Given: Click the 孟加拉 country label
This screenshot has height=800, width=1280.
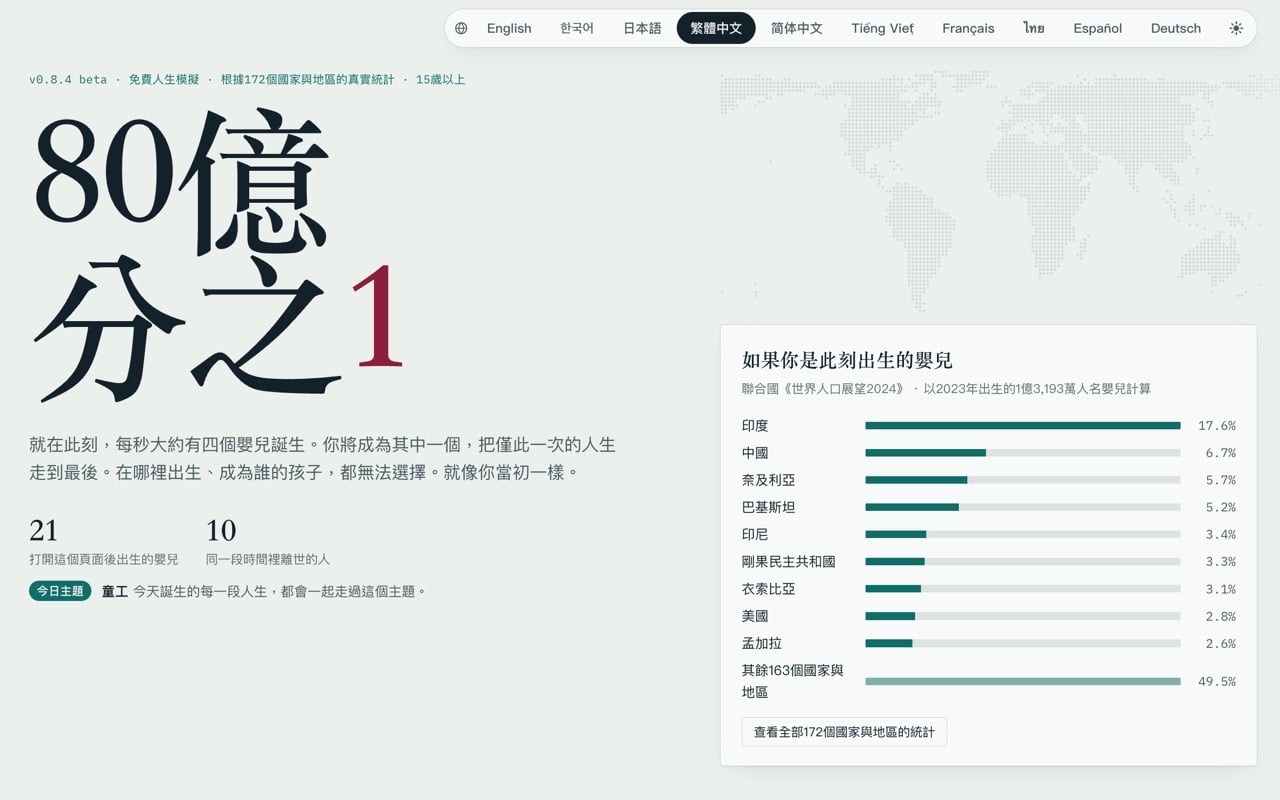Looking at the screenshot, I should pyautogui.click(x=762, y=643).
